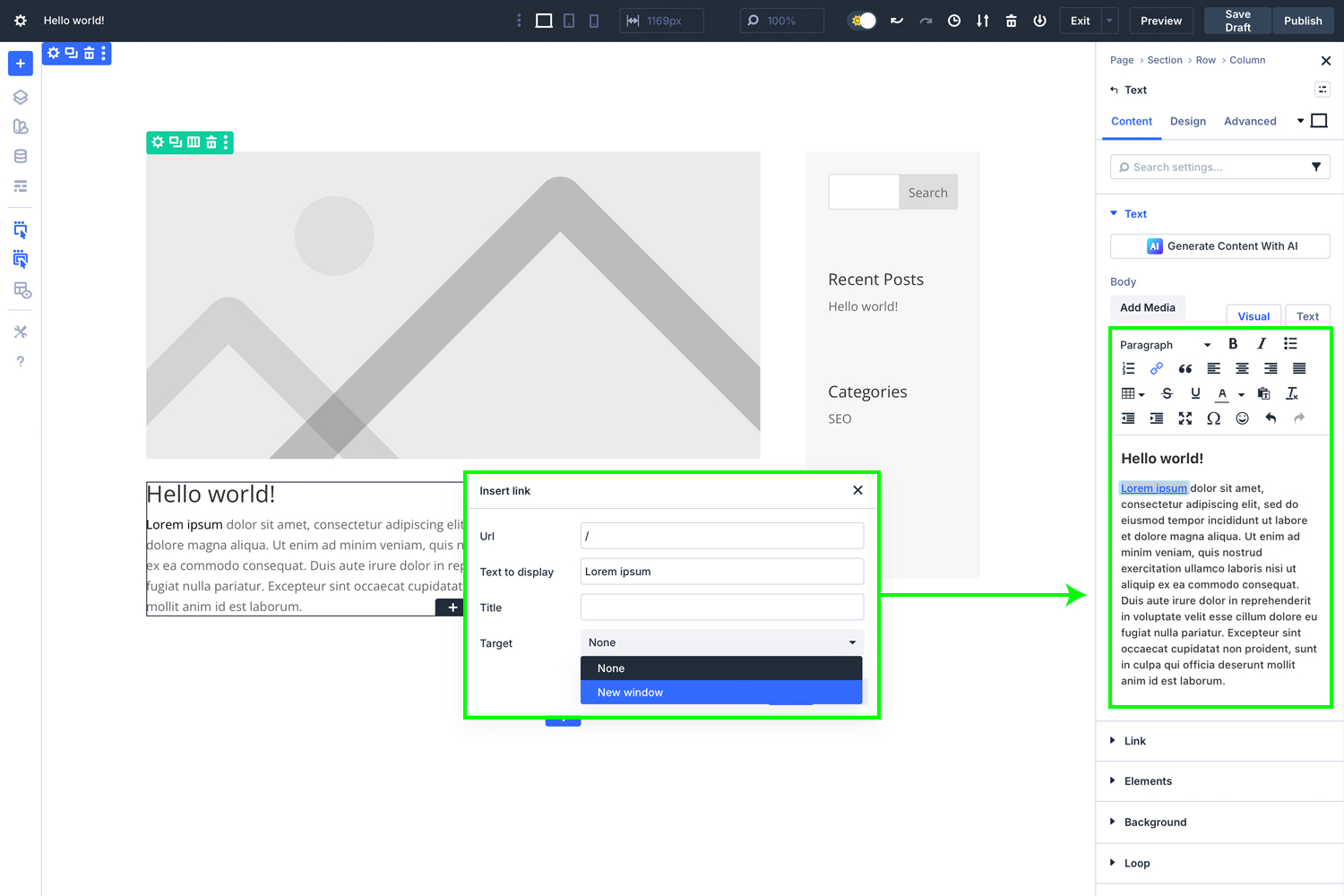
Task: Switch to the Design tab
Action: pyautogui.click(x=1188, y=121)
